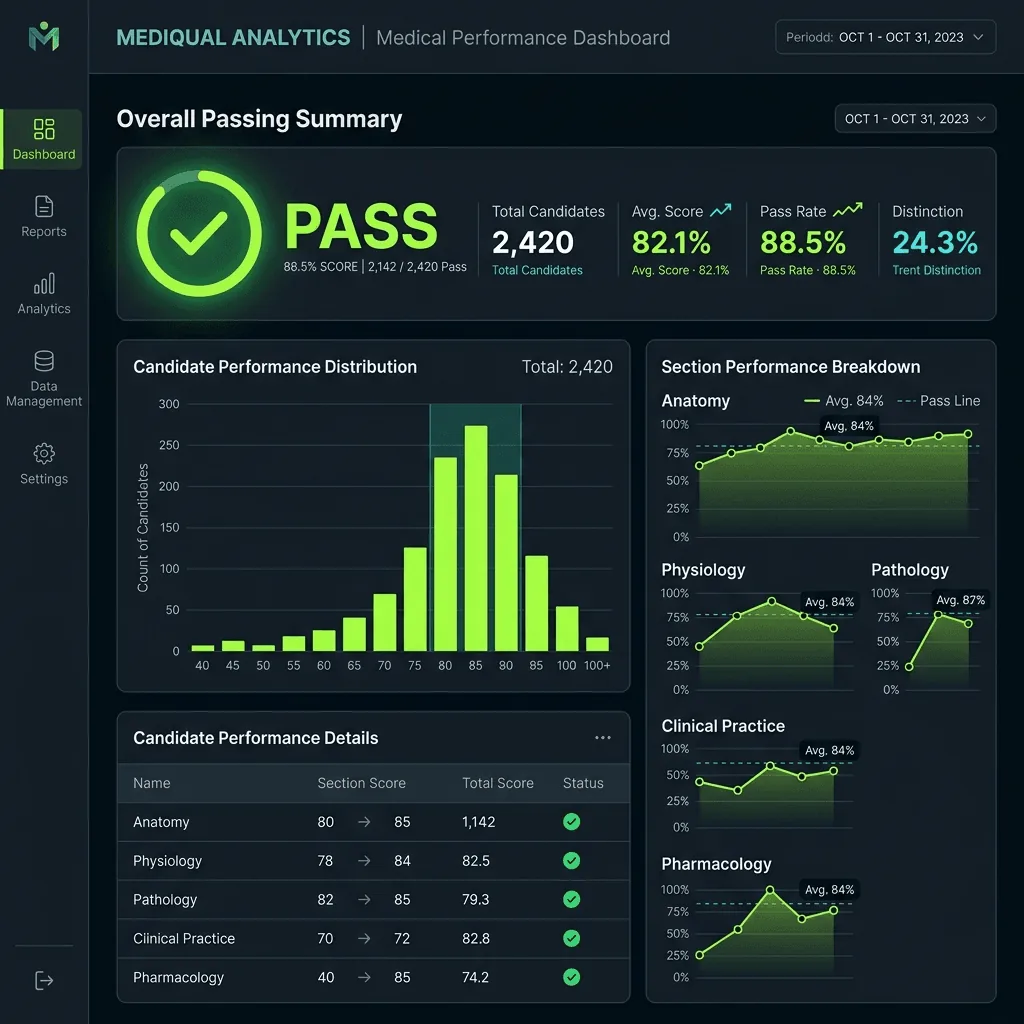Click the logout icon in the sidebar
1024x1024 pixels.
[44, 980]
